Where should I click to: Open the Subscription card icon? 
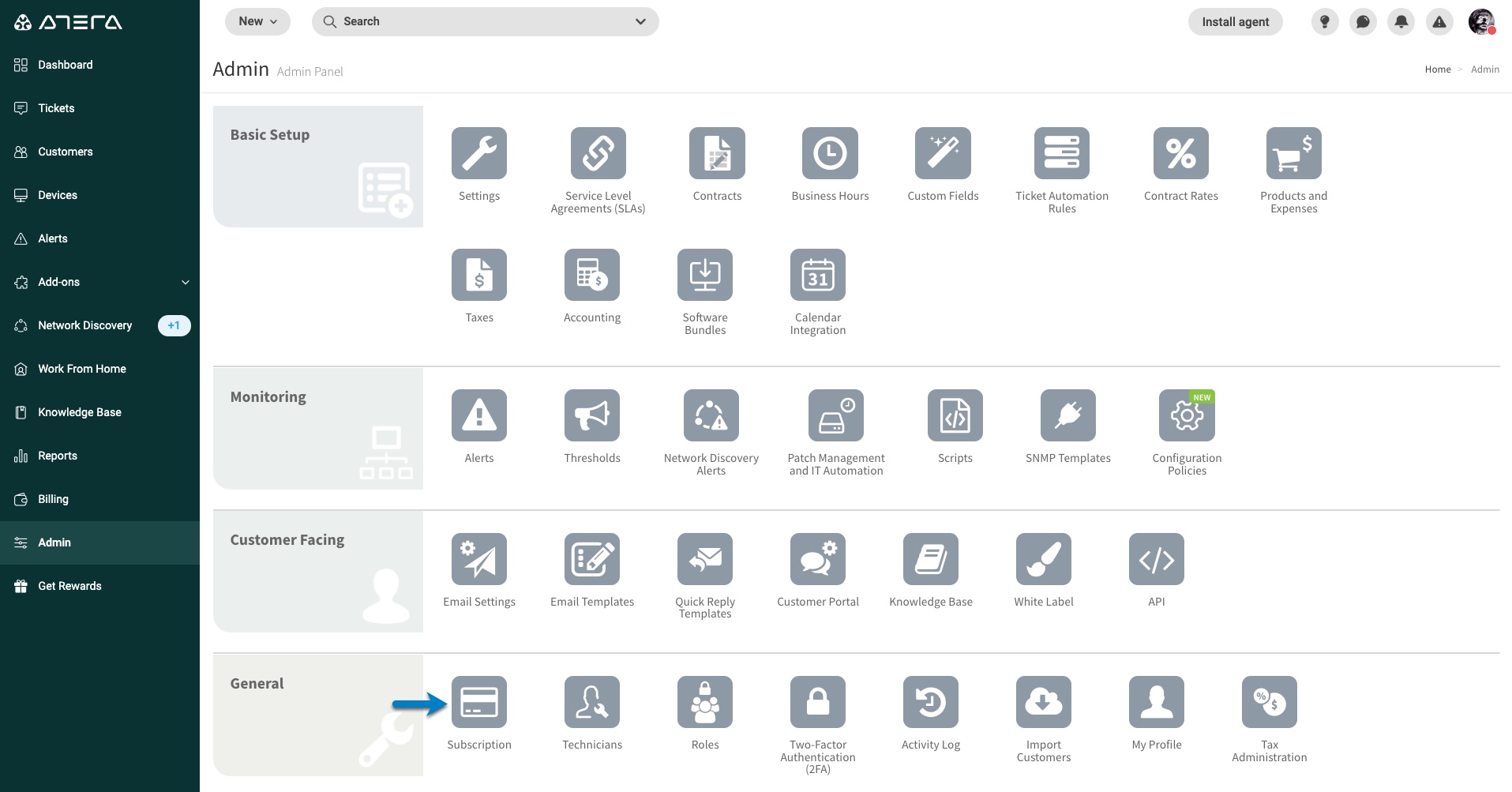pos(479,702)
